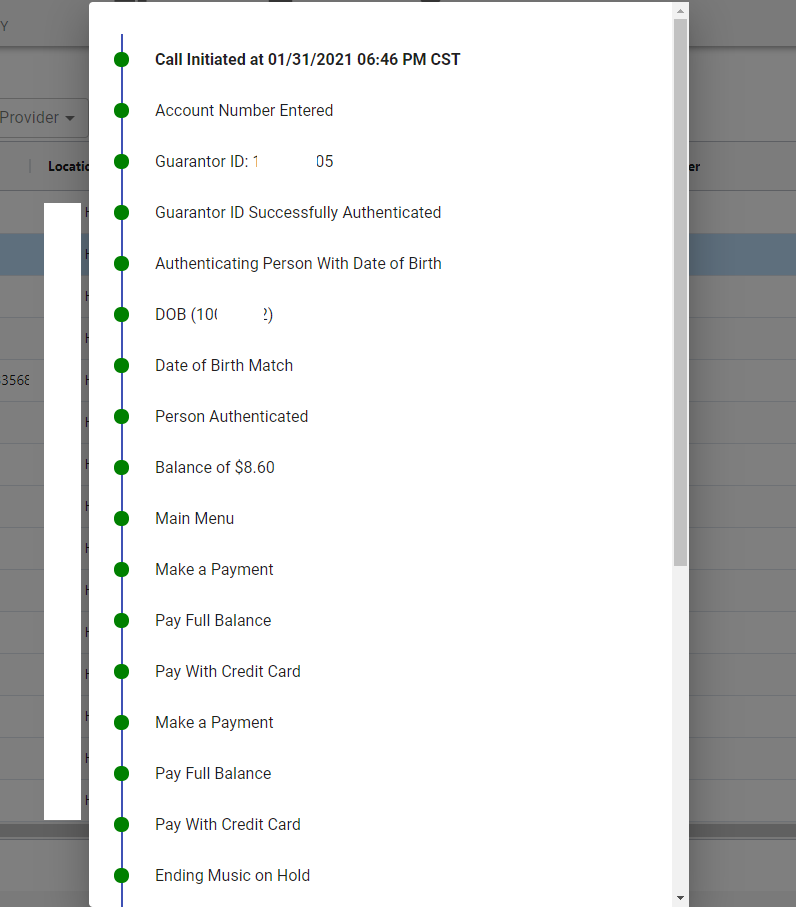The width and height of the screenshot is (796, 907).
Task: Open the Provider dropdown behind the dialog
Action: pos(38,118)
